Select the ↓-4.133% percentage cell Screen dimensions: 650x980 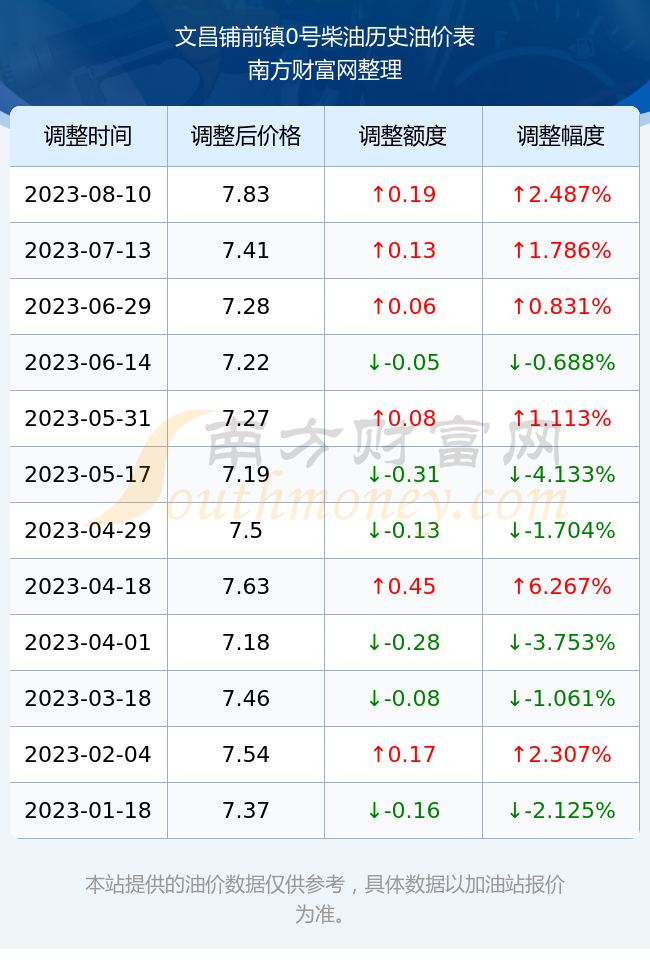(x=561, y=474)
